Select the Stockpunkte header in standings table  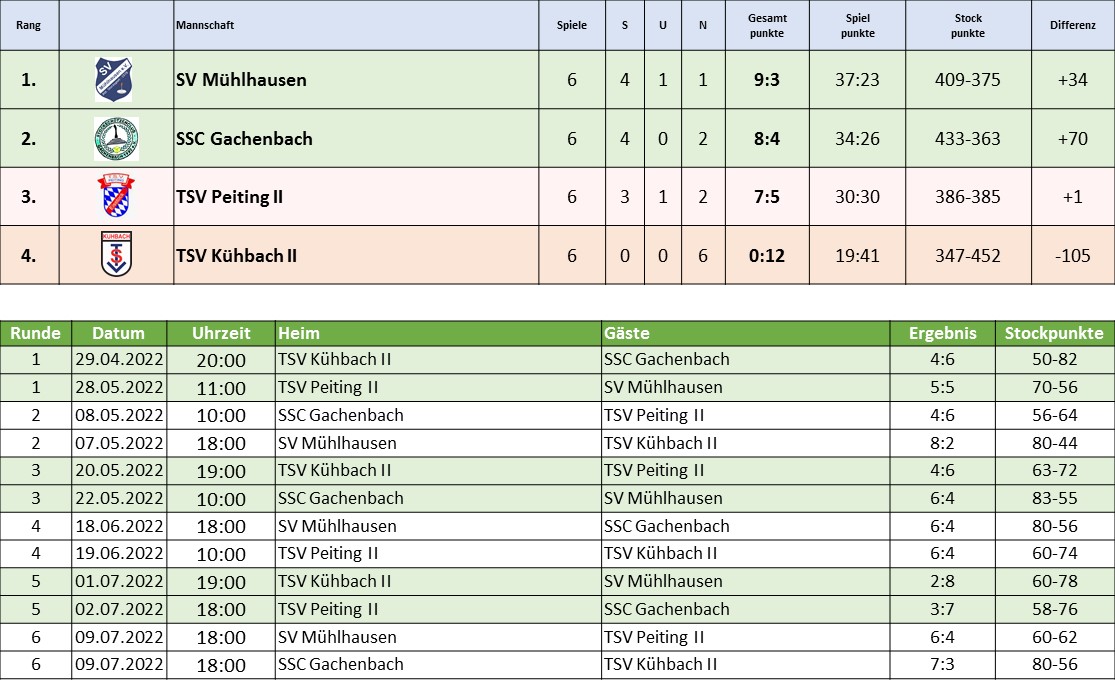click(968, 26)
